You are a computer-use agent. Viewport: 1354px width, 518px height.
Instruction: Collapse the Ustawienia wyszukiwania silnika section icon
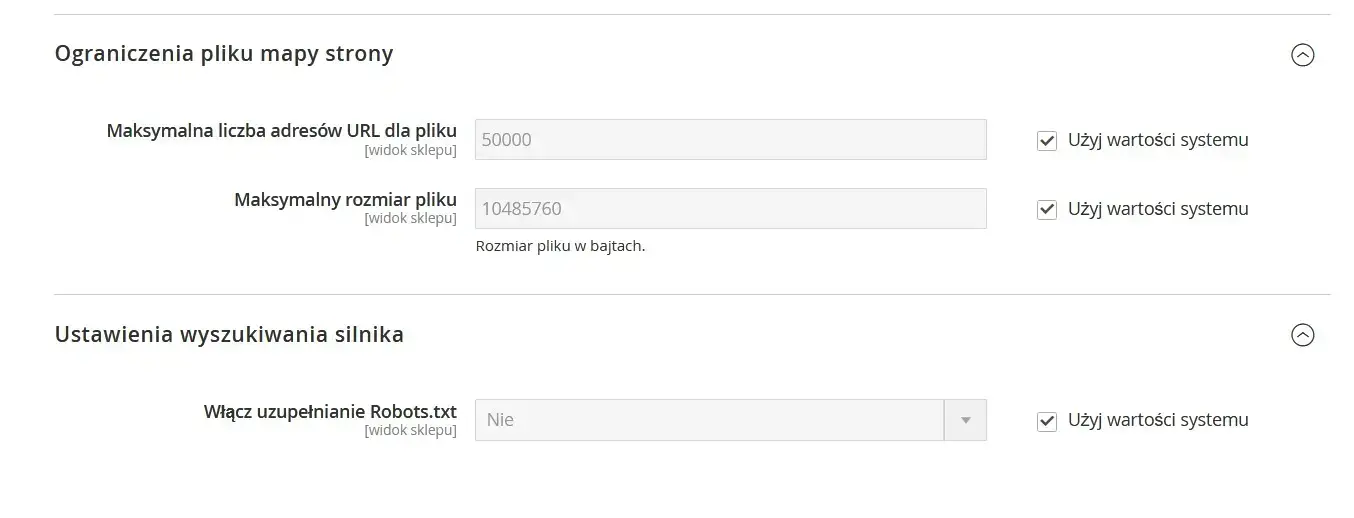(1302, 335)
